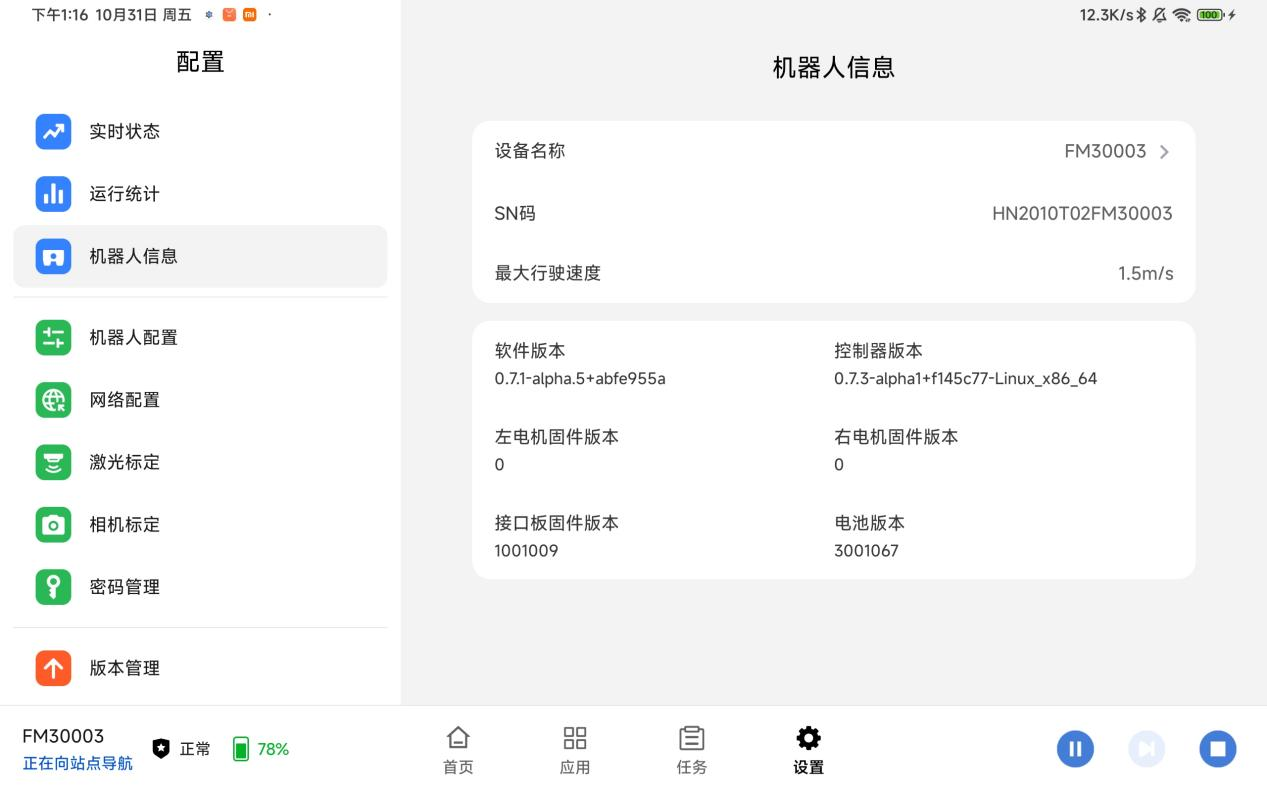Tap the 正常 shield status indicator
Viewport: 1267px width, 792px height.
tap(182, 749)
